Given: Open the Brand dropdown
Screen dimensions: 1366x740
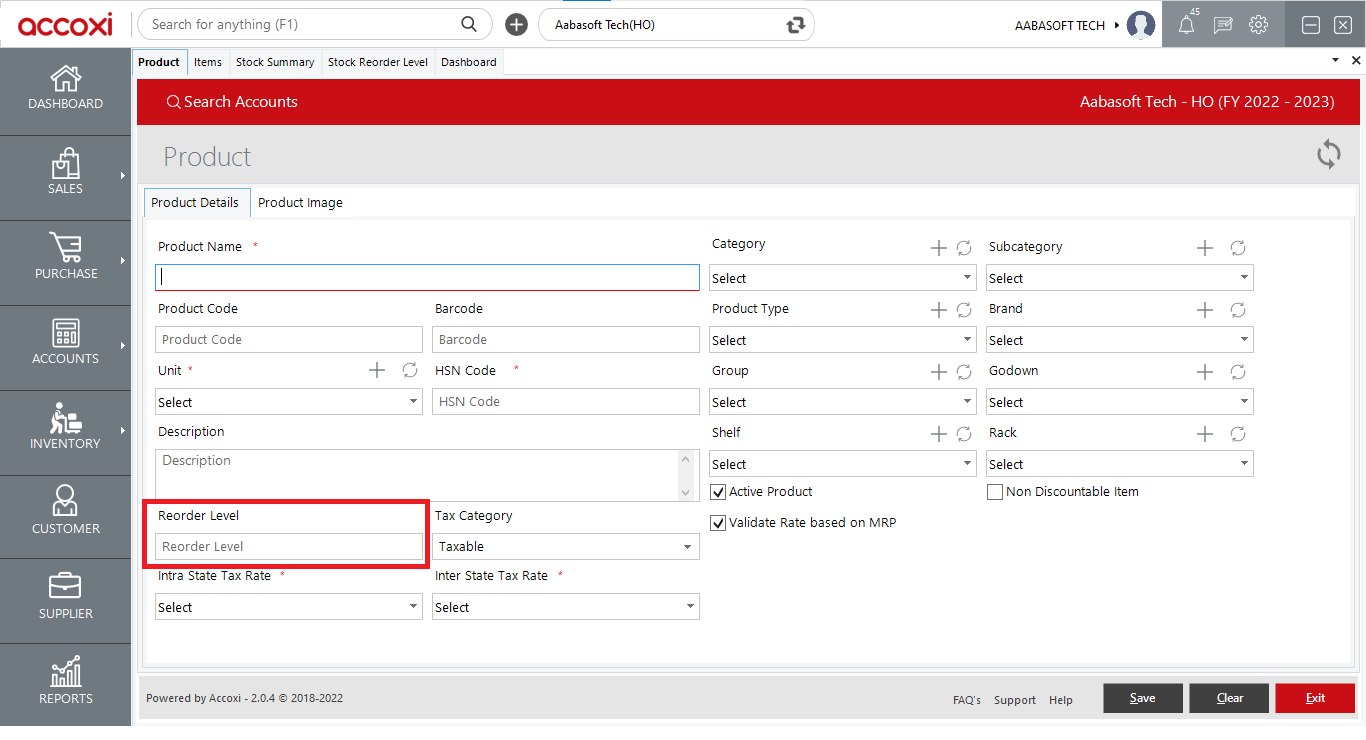Looking at the screenshot, I should click(1120, 340).
